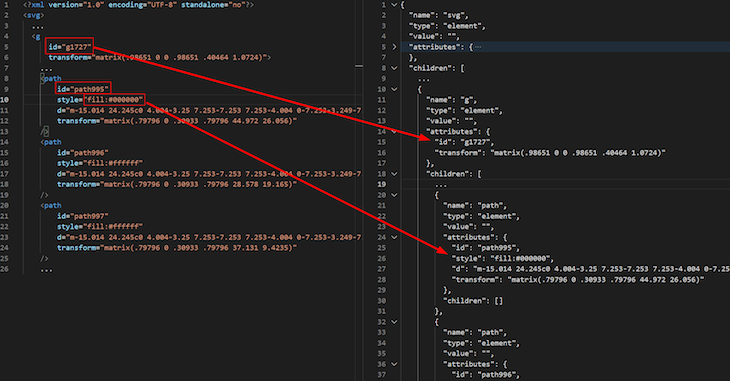Collapse object fold chevron at JSON line 10
Screen dimensions: 730x381
[394, 89]
